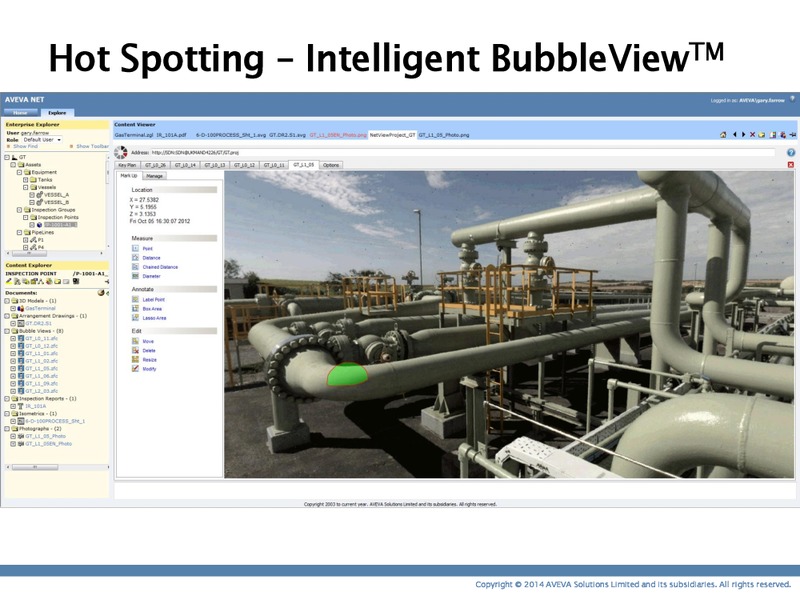Screen dimensions: 800x600
Task: Click the pencil icon in Content Explorer toolbar
Action: coord(9,281)
